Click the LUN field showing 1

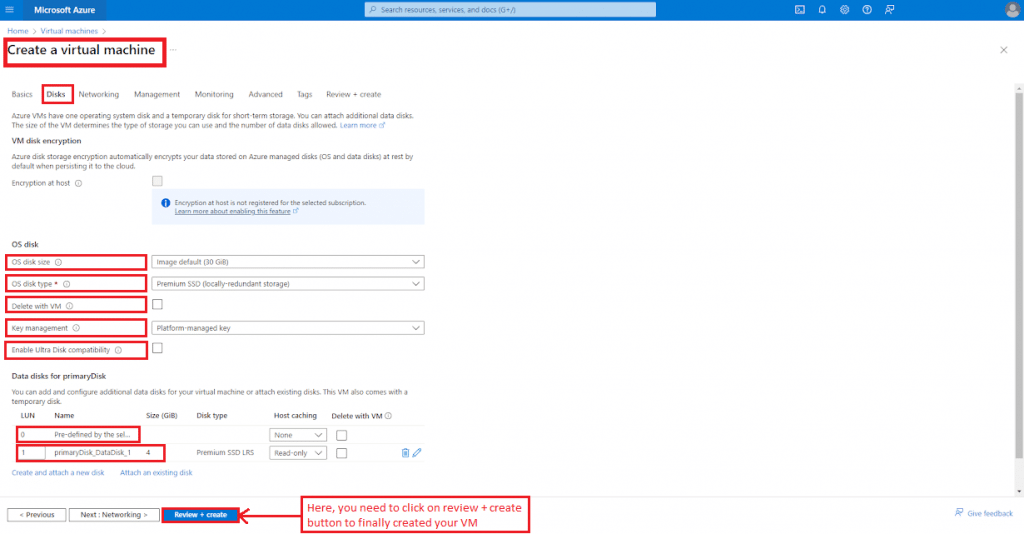coord(31,453)
